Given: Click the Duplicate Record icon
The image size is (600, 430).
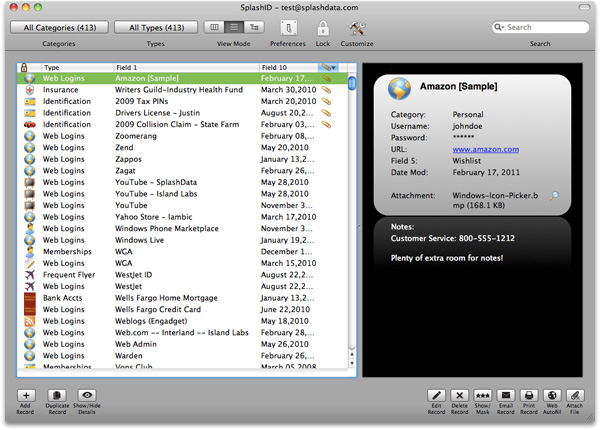Looking at the screenshot, I should 57,395.
